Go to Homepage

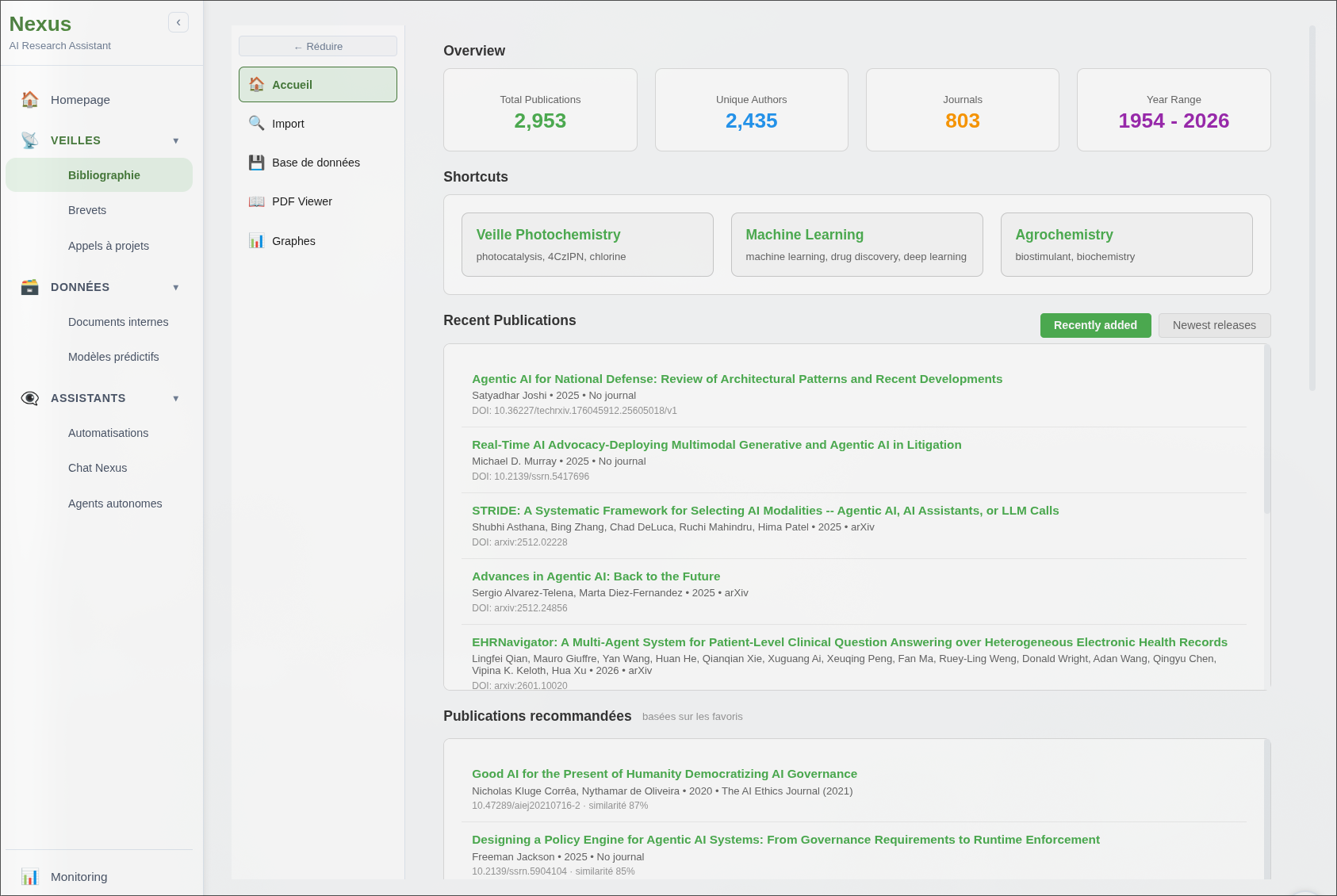point(99,100)
